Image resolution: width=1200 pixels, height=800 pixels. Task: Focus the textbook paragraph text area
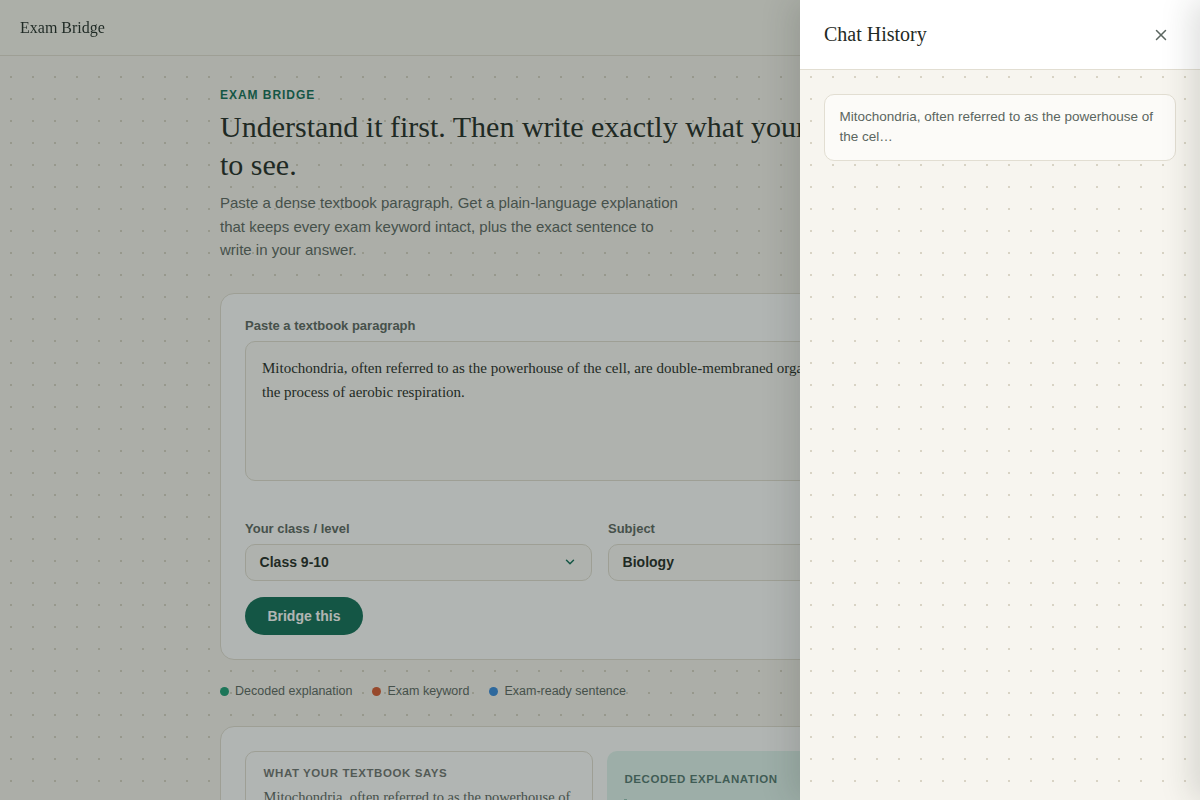[x=522, y=411]
